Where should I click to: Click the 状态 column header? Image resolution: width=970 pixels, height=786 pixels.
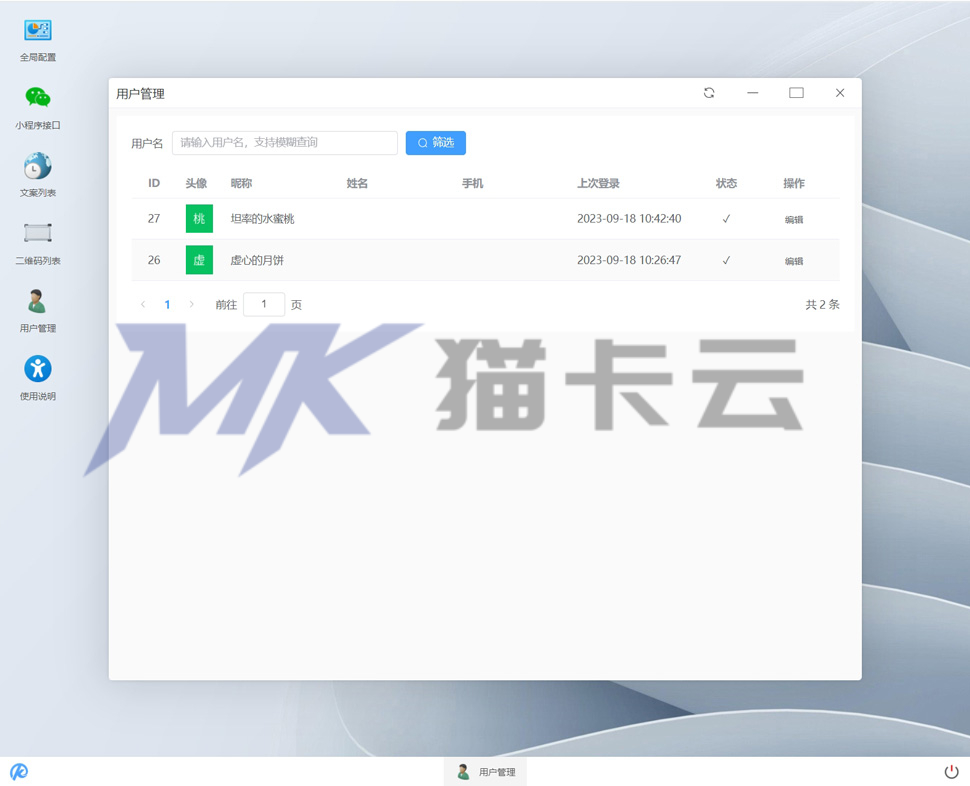[x=726, y=183]
